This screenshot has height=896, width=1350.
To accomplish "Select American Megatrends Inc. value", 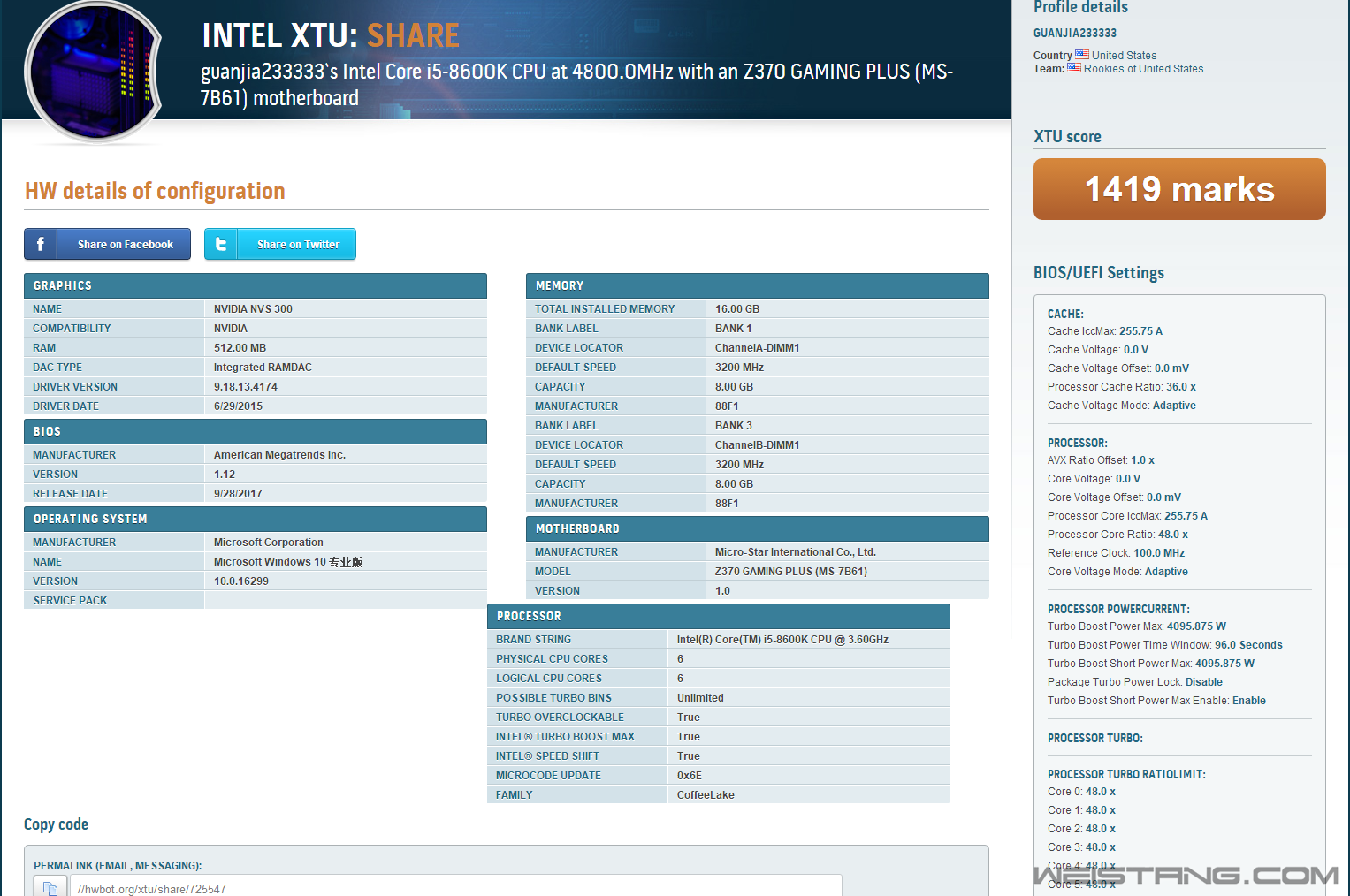I will click(279, 454).
